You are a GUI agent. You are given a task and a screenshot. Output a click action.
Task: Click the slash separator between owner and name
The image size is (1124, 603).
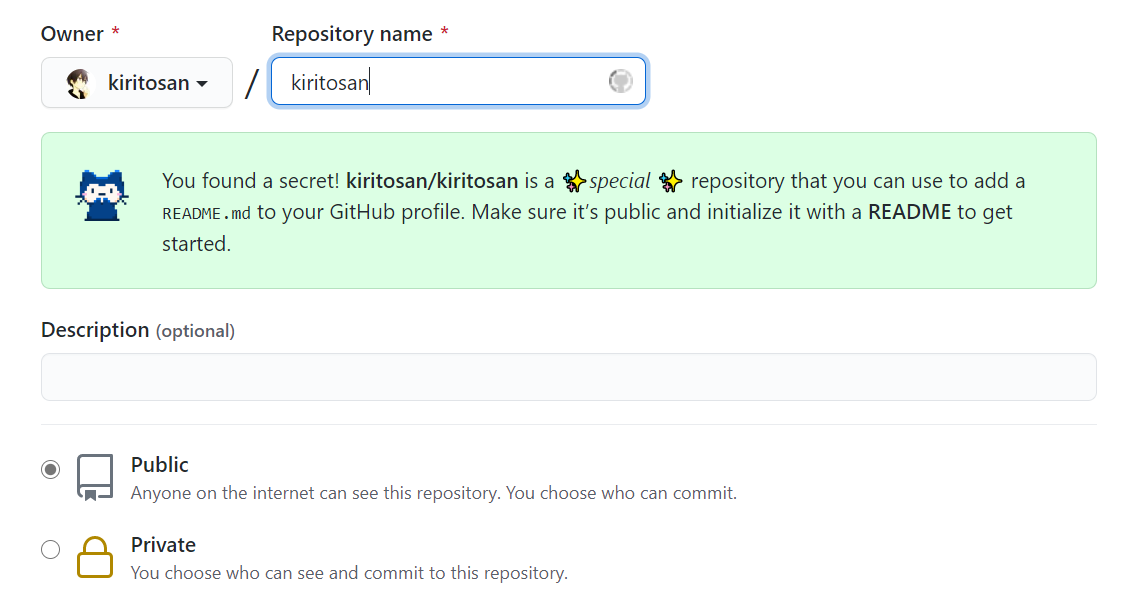point(251,84)
